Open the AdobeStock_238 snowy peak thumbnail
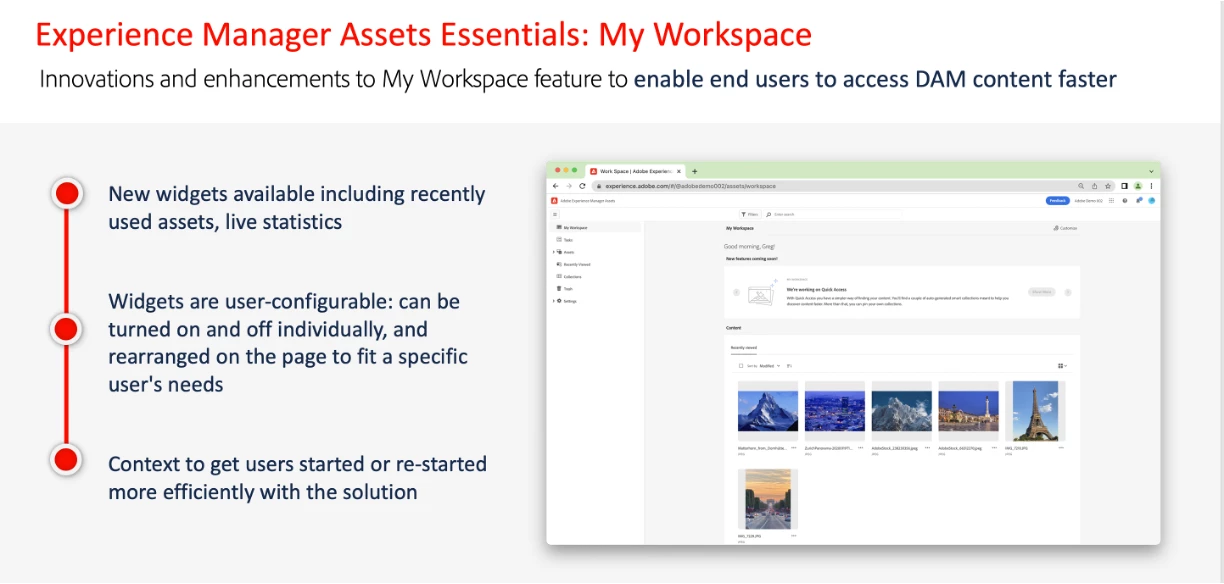 click(x=901, y=411)
